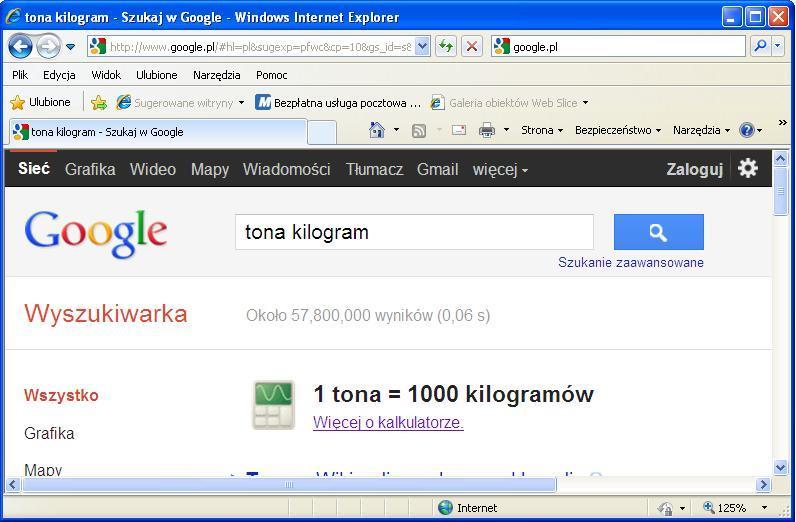The image size is (796, 522).
Task: Go to Wideo in Google top bar
Action: pyautogui.click(x=153, y=169)
